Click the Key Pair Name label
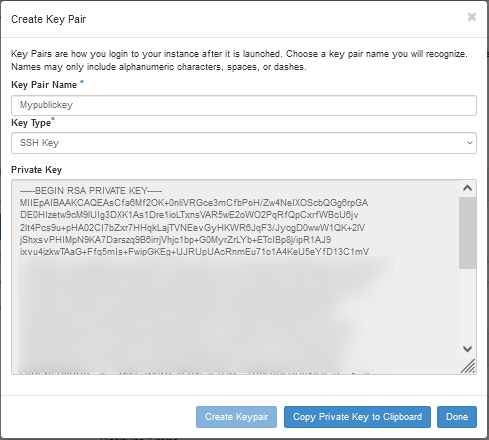This screenshot has width=489, height=440. pos(44,85)
